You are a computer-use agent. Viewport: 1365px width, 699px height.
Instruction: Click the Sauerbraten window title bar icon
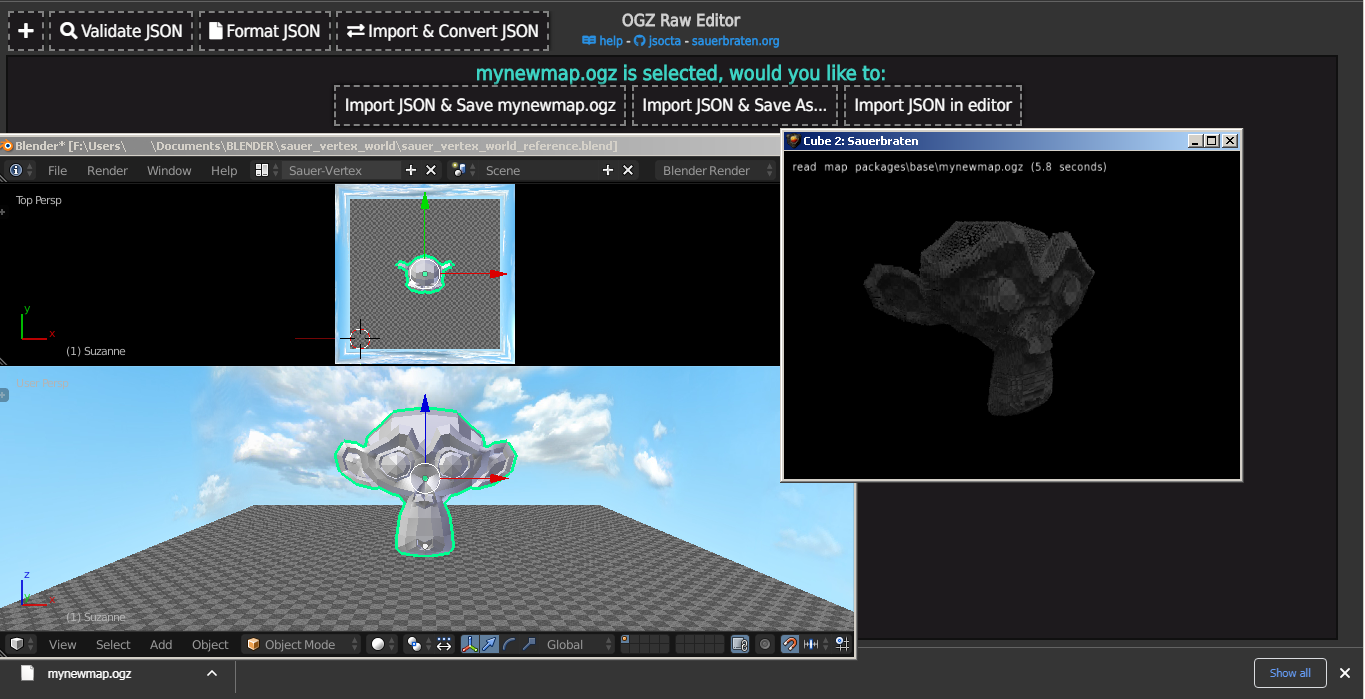[794, 141]
